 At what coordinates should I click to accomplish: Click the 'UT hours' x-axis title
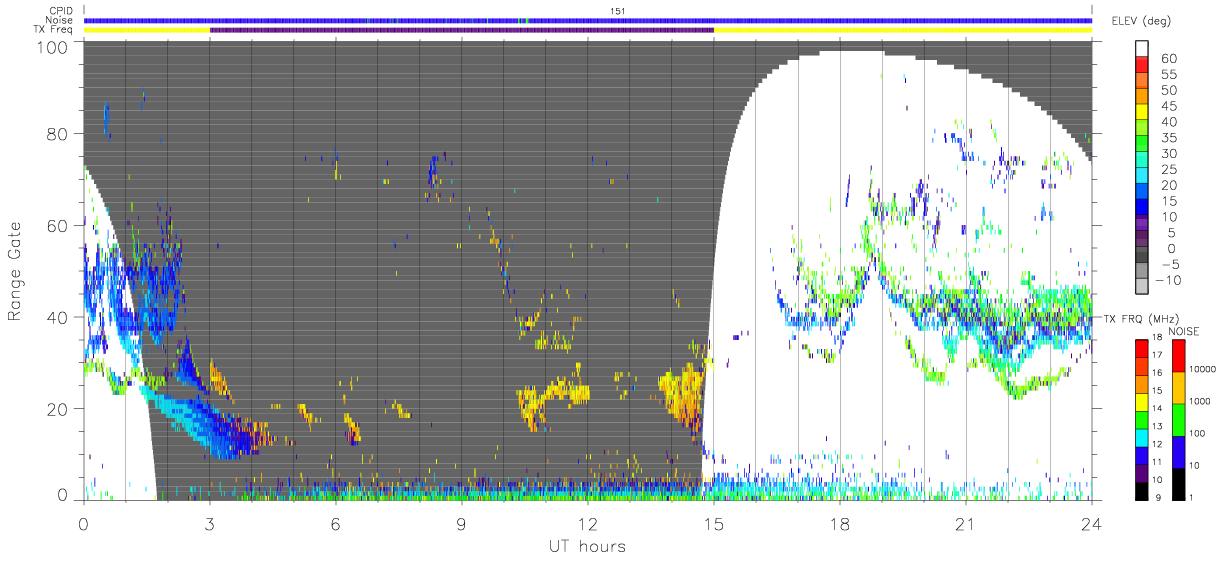587,546
